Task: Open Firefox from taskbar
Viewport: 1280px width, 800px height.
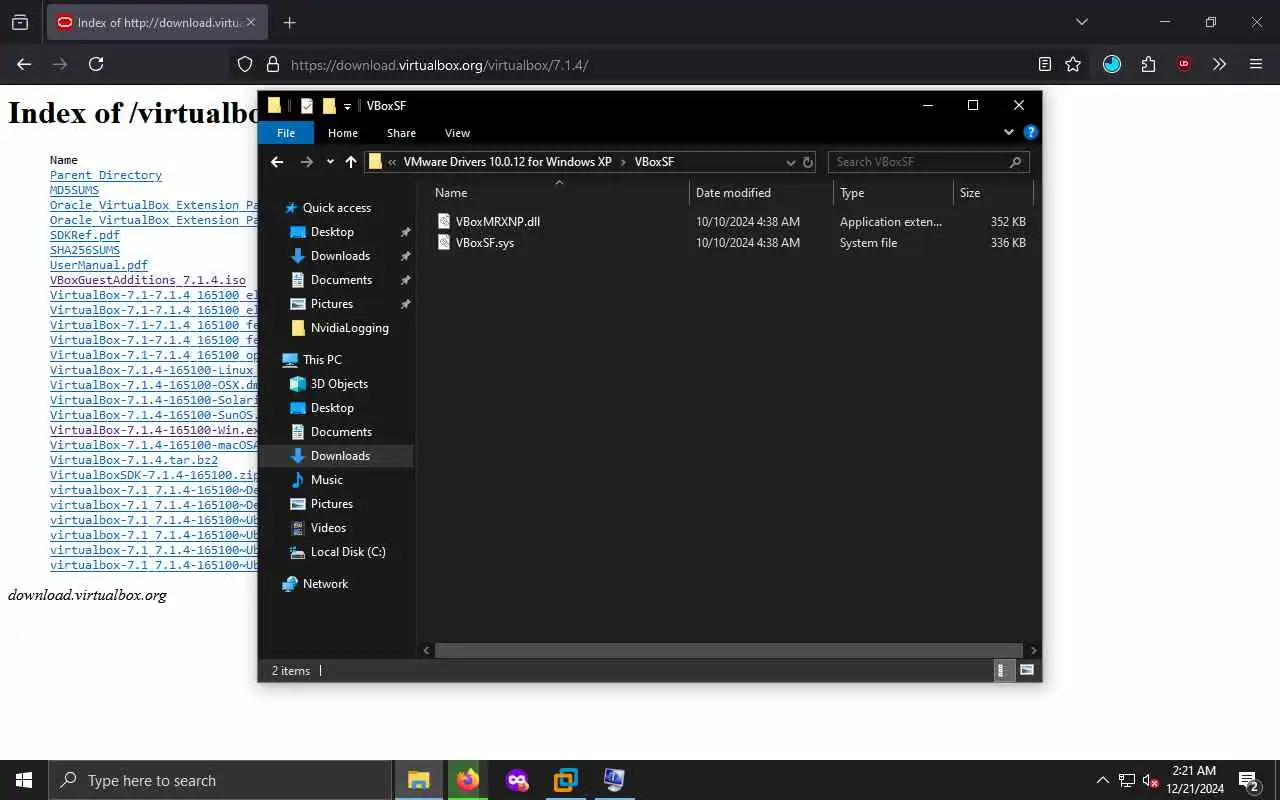Action: pos(468,780)
